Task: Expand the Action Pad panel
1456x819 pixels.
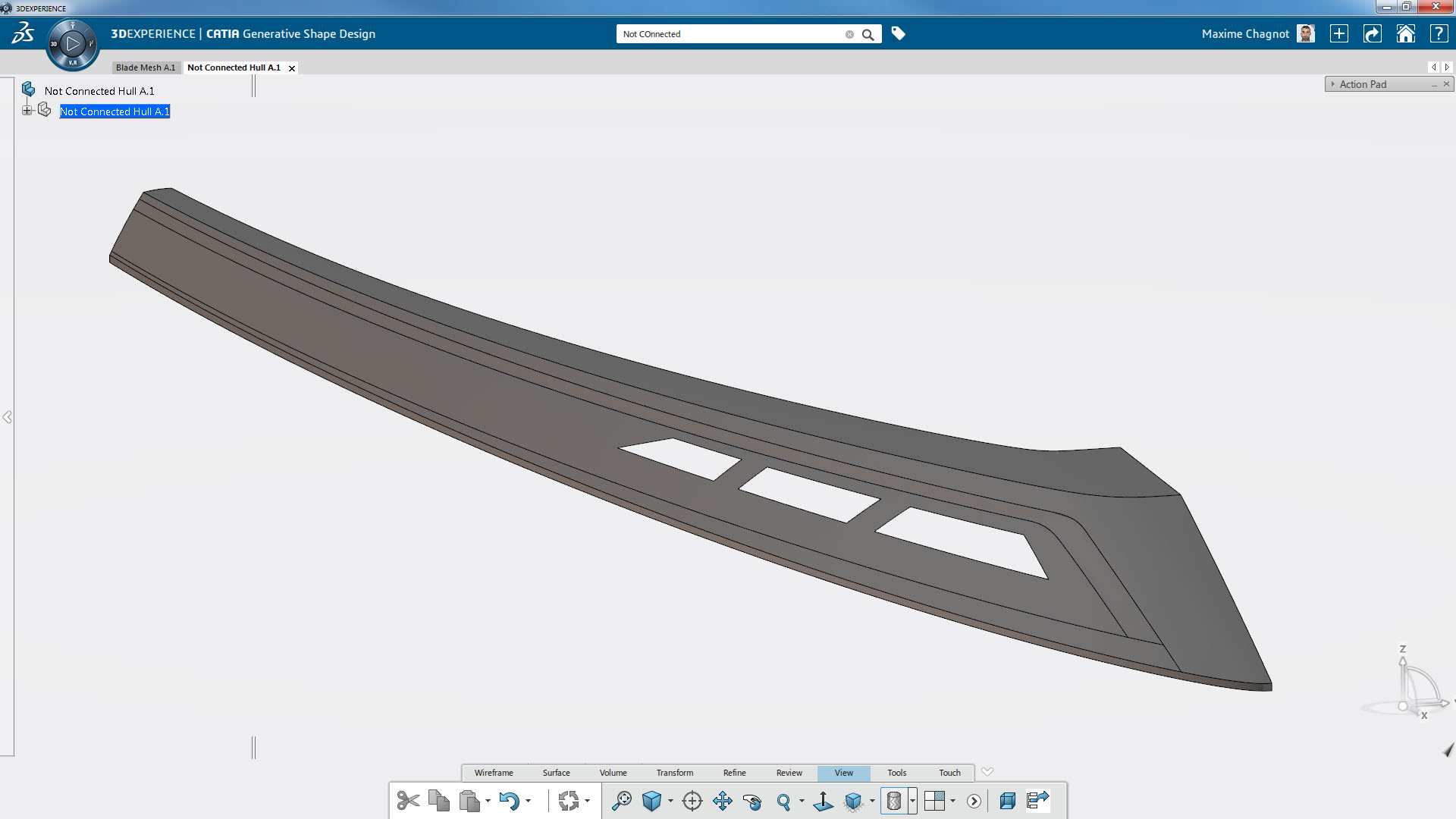Action: pos(1332,84)
